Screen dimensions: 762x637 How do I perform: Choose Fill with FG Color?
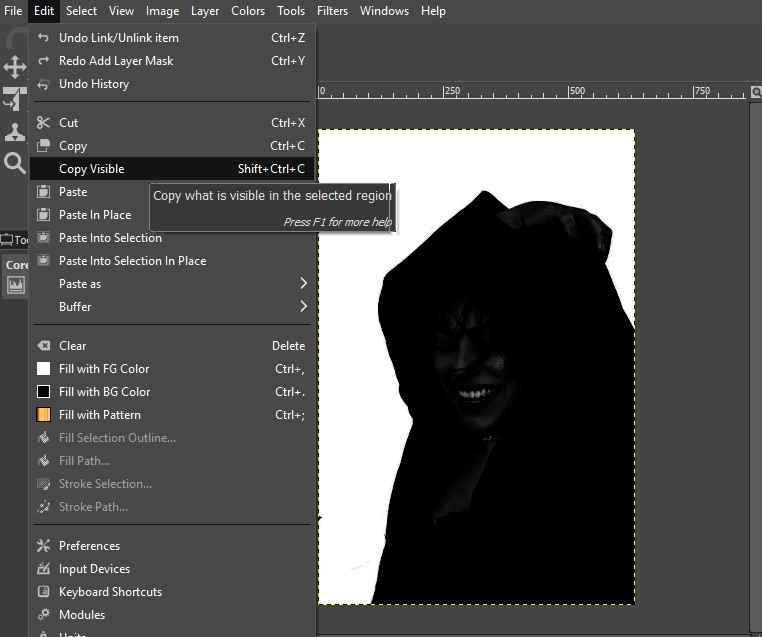[172, 368]
